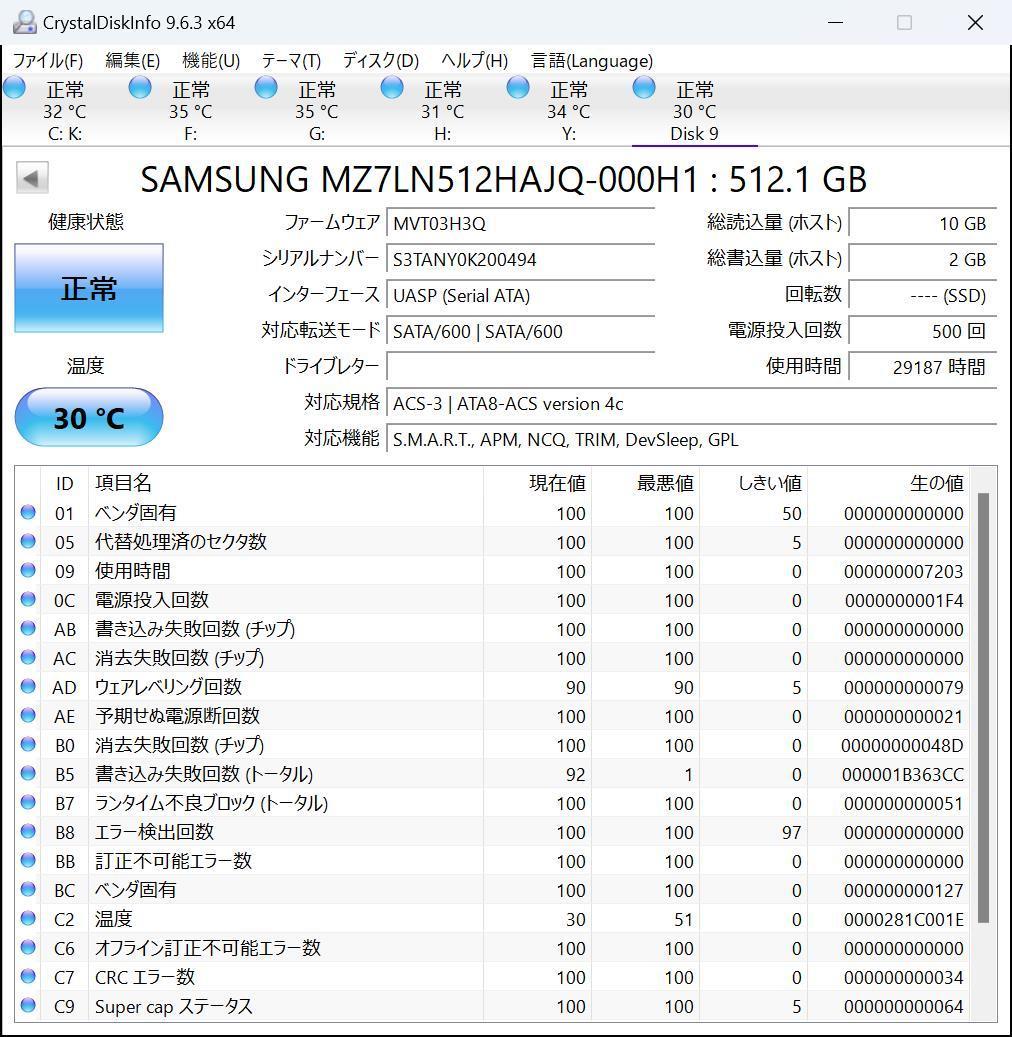
Task: Click the total host reads value 10 GB
Action: point(922,224)
